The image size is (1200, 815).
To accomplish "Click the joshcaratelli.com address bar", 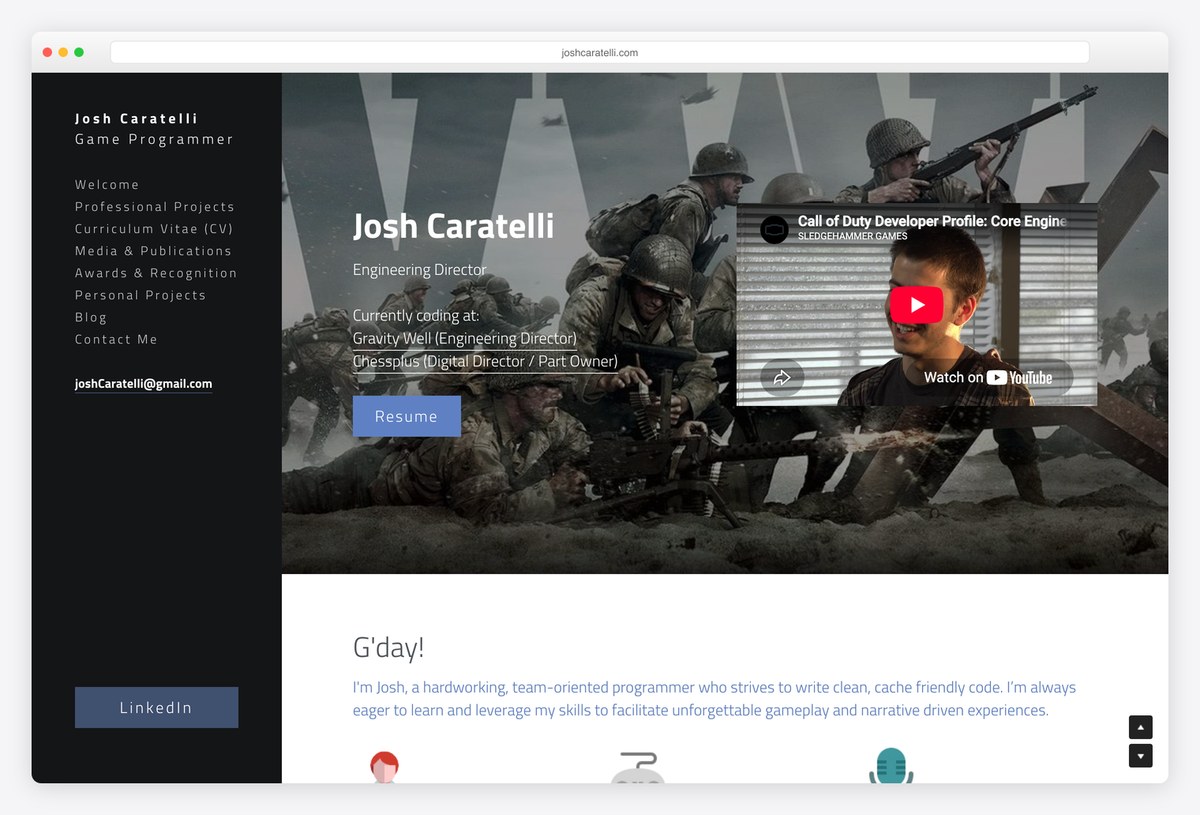I will 600,52.
